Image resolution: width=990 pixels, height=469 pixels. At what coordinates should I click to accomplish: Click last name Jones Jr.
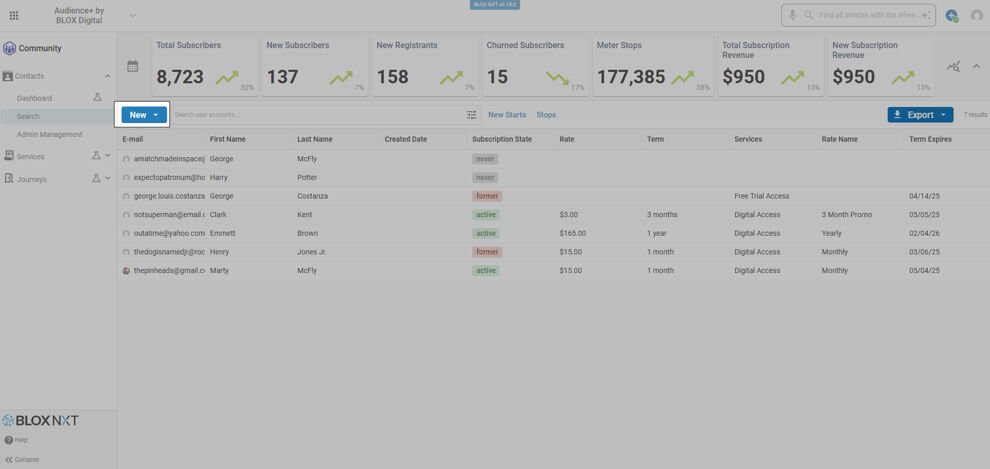[x=314, y=252]
